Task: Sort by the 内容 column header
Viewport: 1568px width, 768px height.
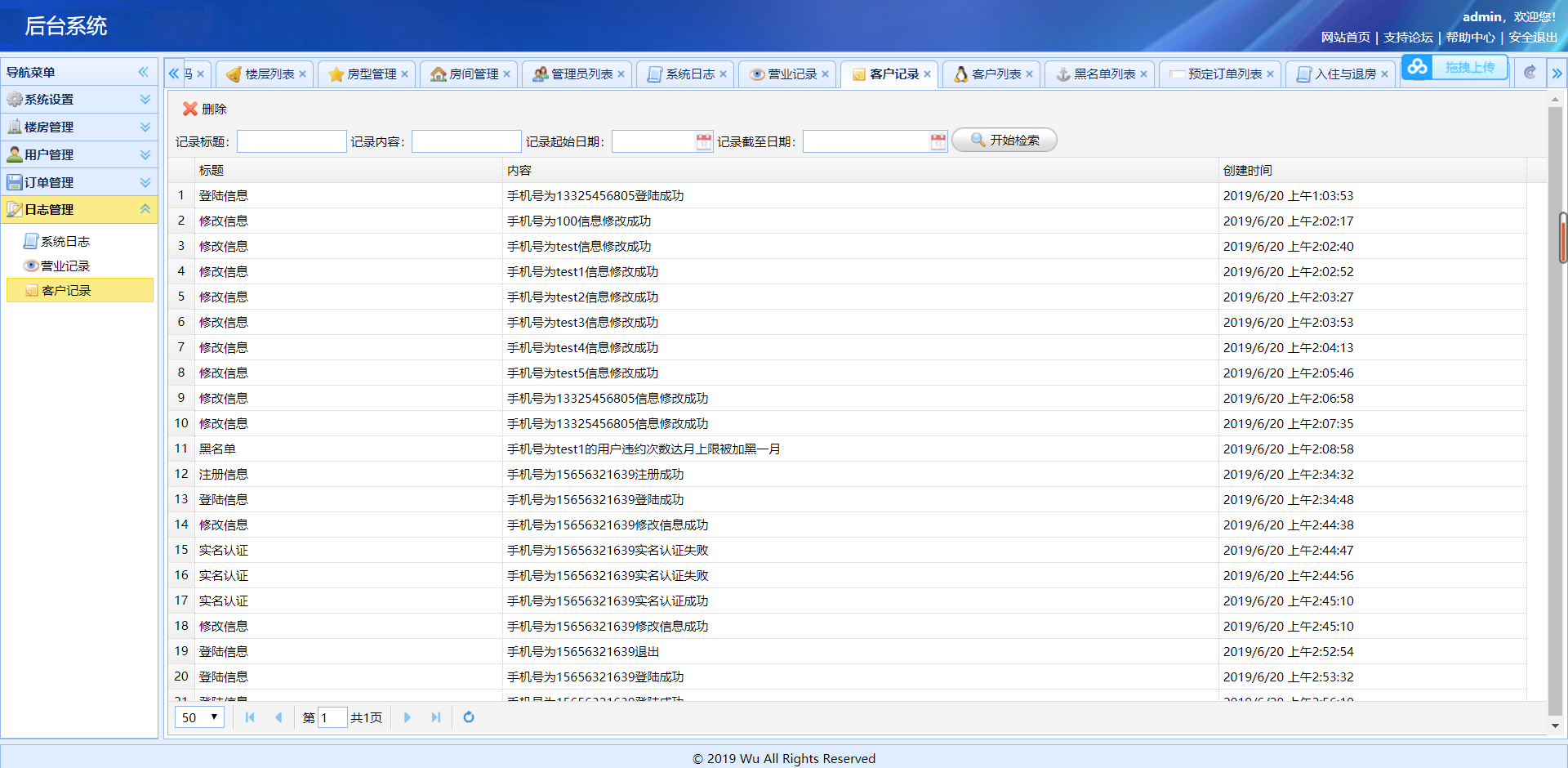Action: [x=860, y=170]
